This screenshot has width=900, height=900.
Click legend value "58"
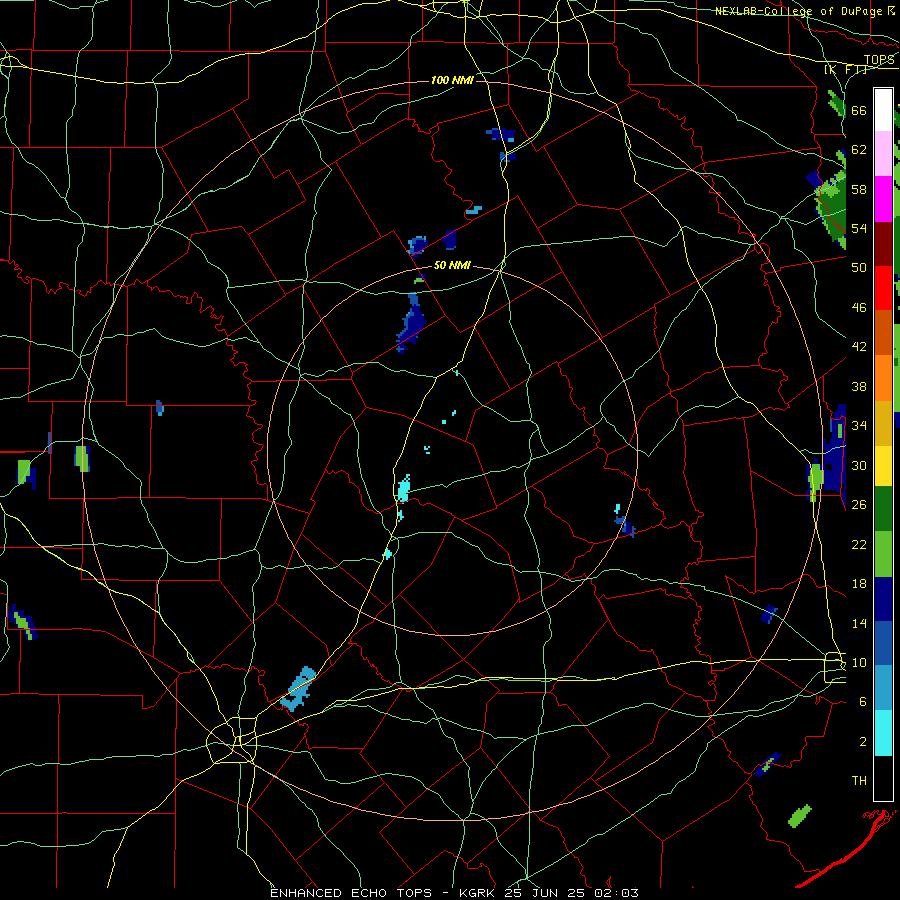coord(859,189)
